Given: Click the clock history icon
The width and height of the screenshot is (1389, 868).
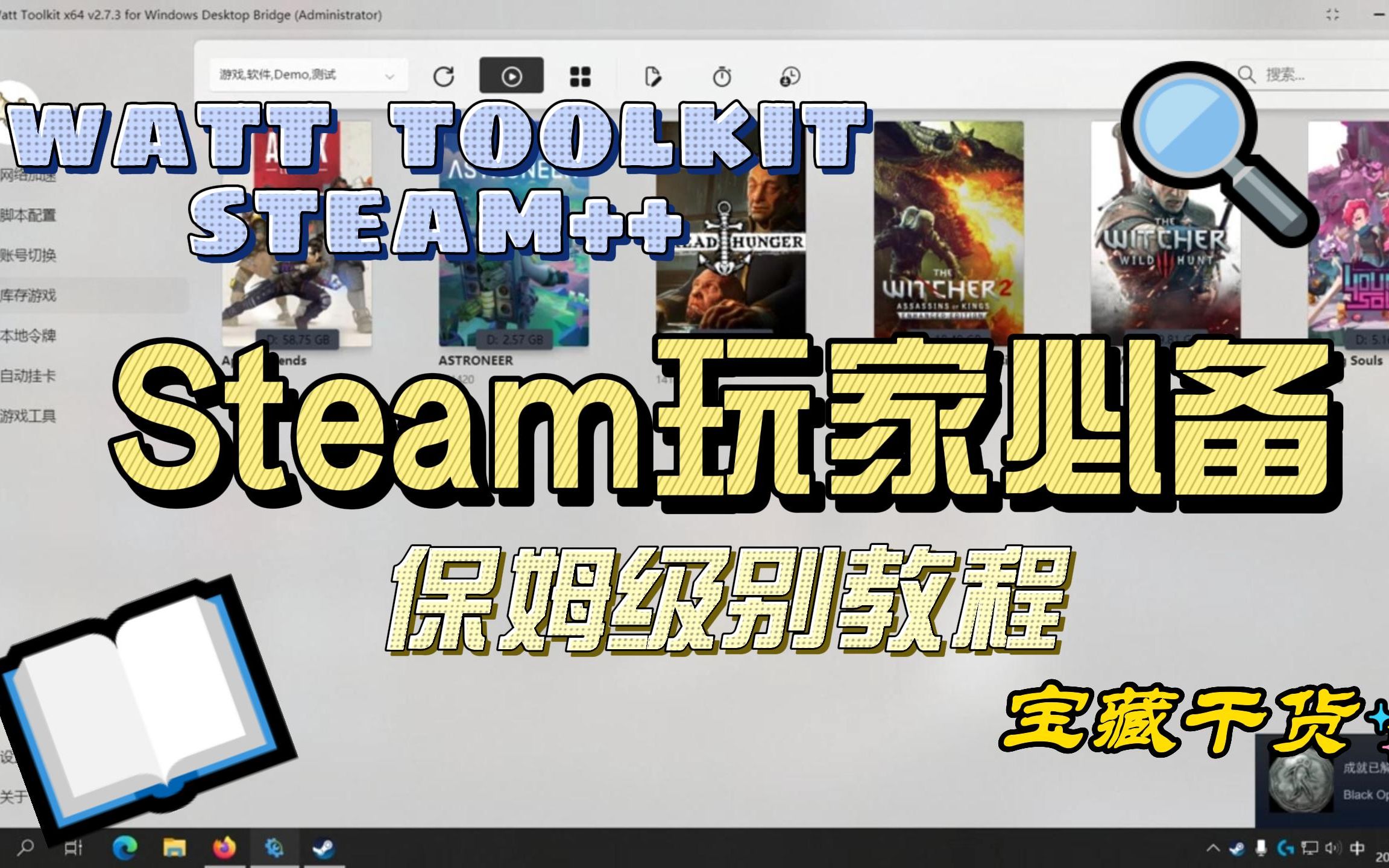Looking at the screenshot, I should coord(790,77).
